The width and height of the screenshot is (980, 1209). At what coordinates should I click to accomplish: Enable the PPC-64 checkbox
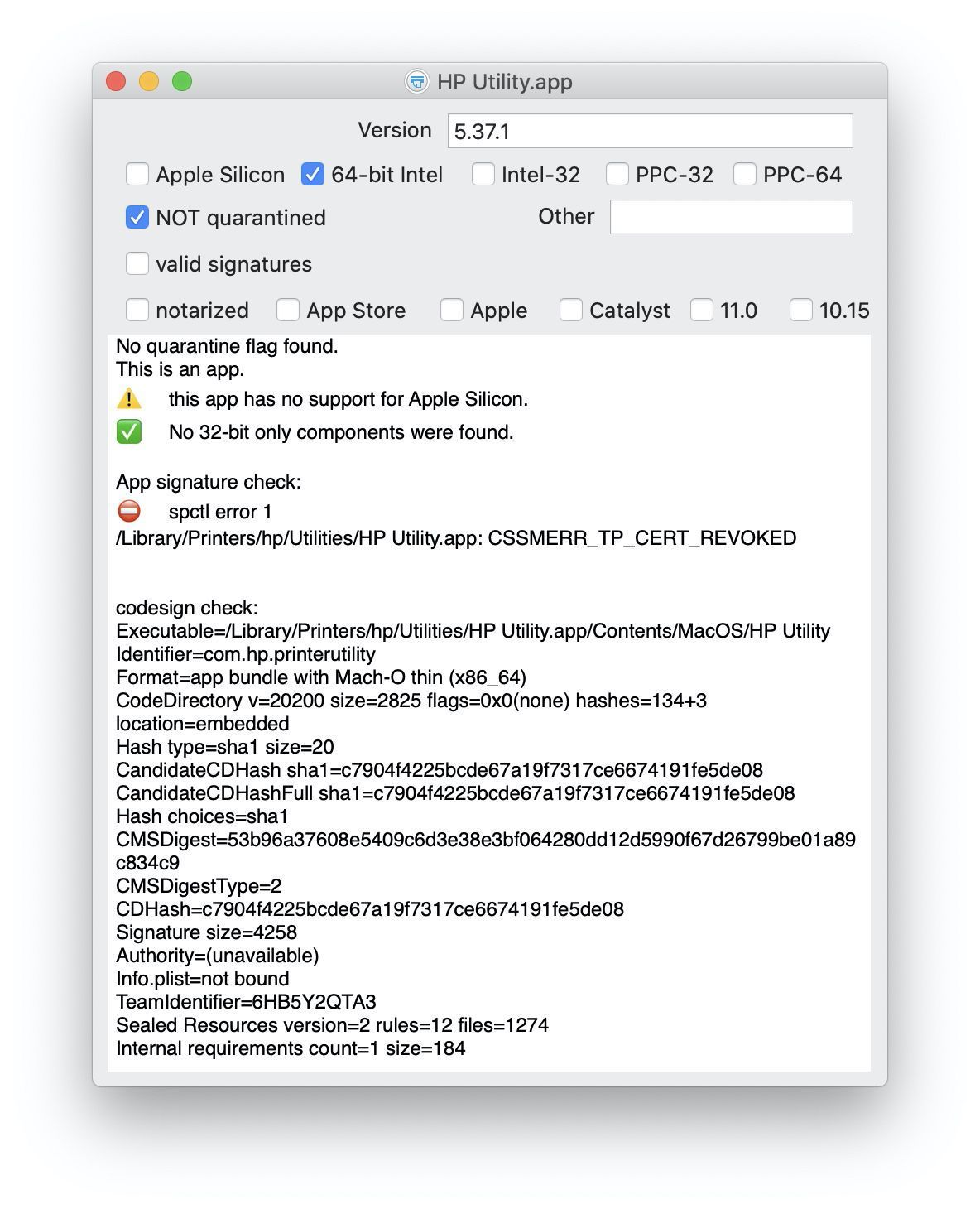tap(745, 174)
